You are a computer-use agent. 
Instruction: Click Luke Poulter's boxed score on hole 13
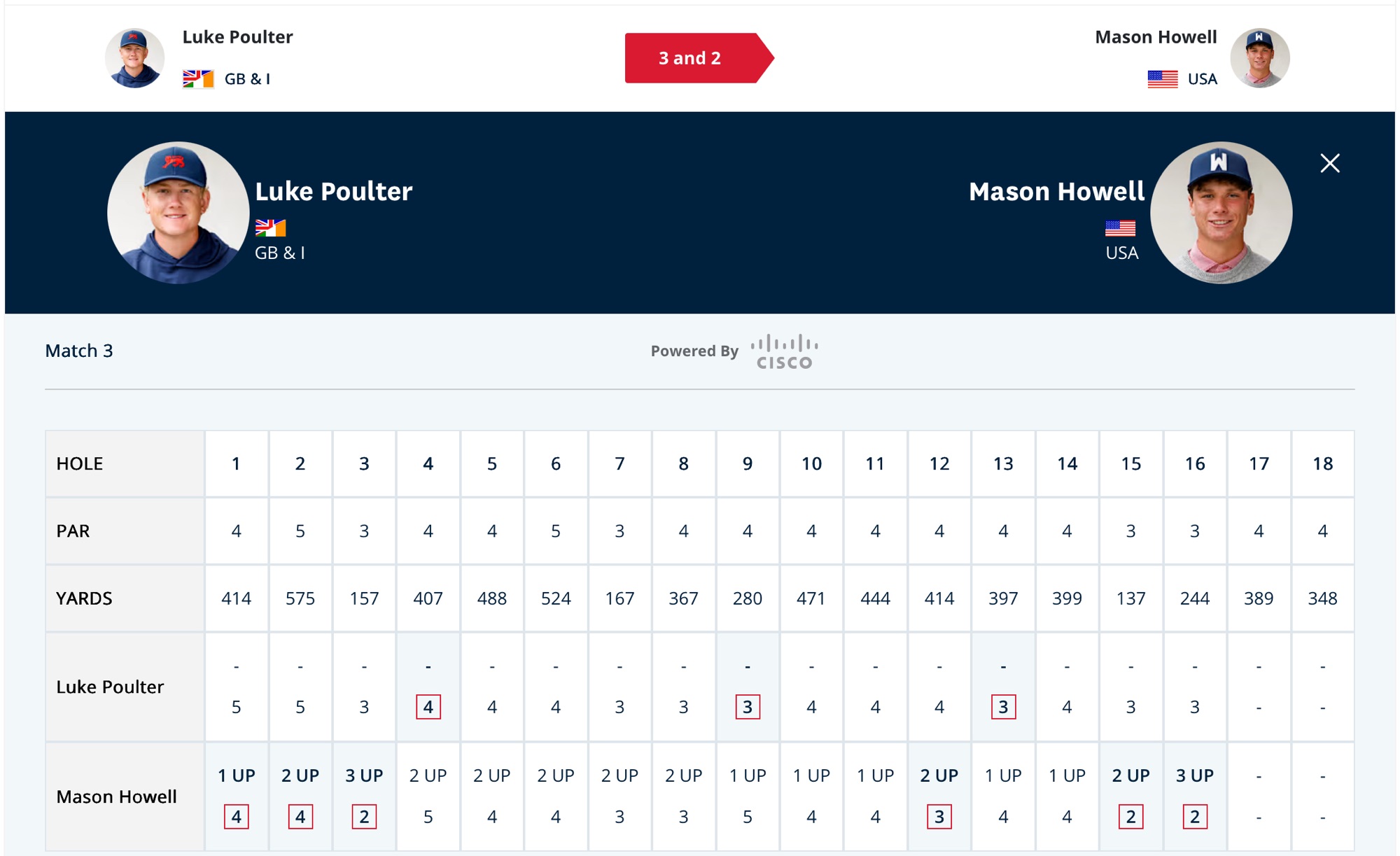coord(1003,707)
